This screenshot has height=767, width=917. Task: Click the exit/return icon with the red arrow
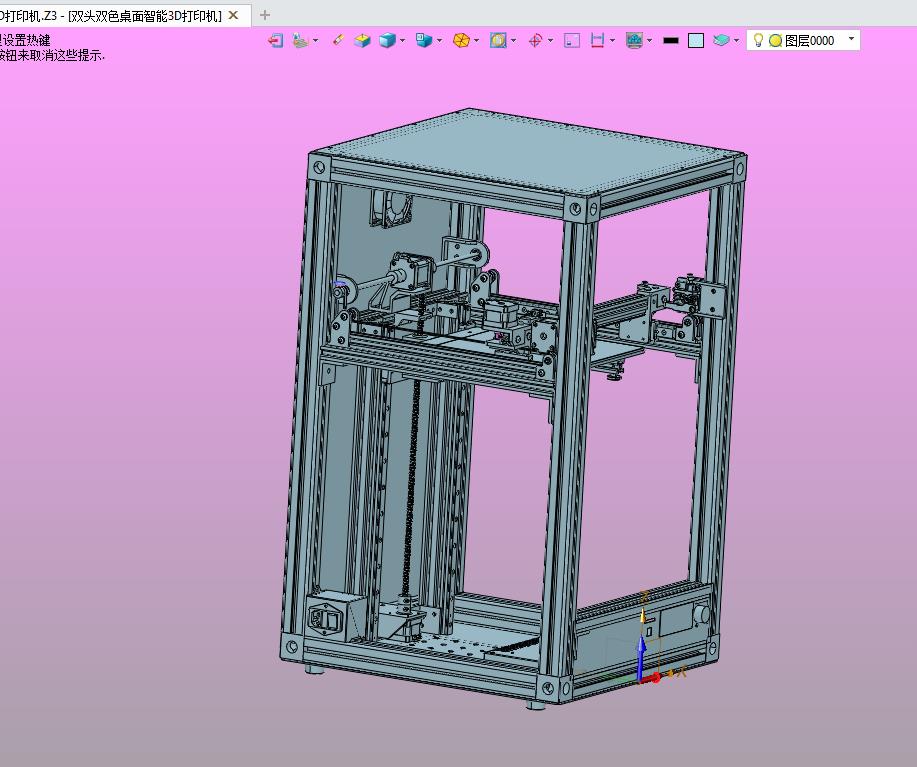click(275, 40)
